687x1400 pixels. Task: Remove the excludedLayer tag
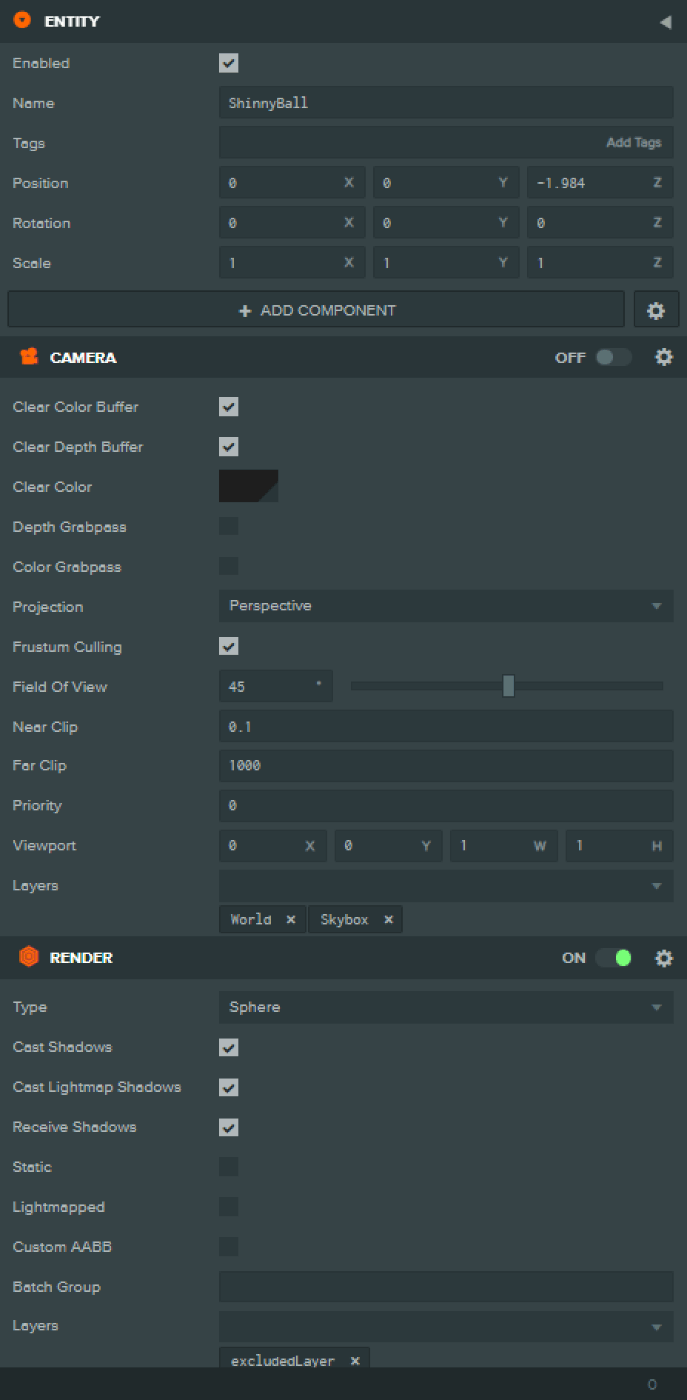click(x=355, y=1361)
